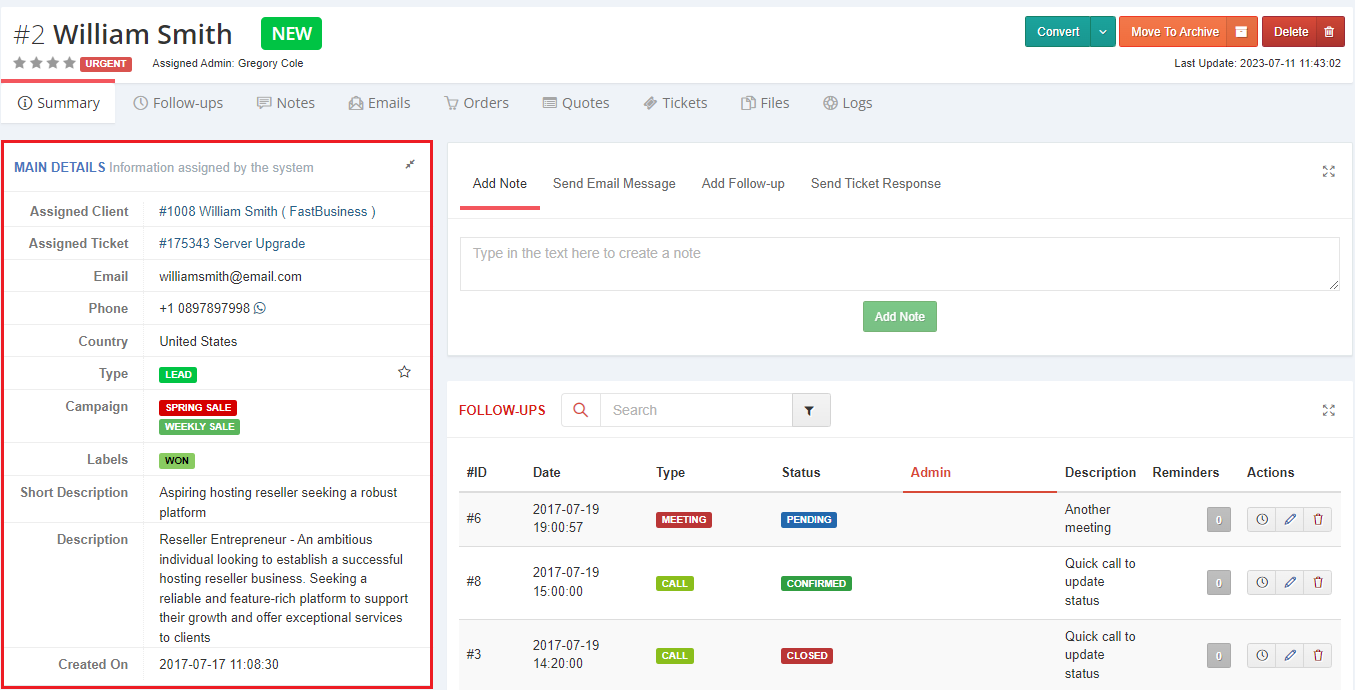1355x690 pixels.
Task: Click reminders count for follow-up #3
Action: point(1218,656)
